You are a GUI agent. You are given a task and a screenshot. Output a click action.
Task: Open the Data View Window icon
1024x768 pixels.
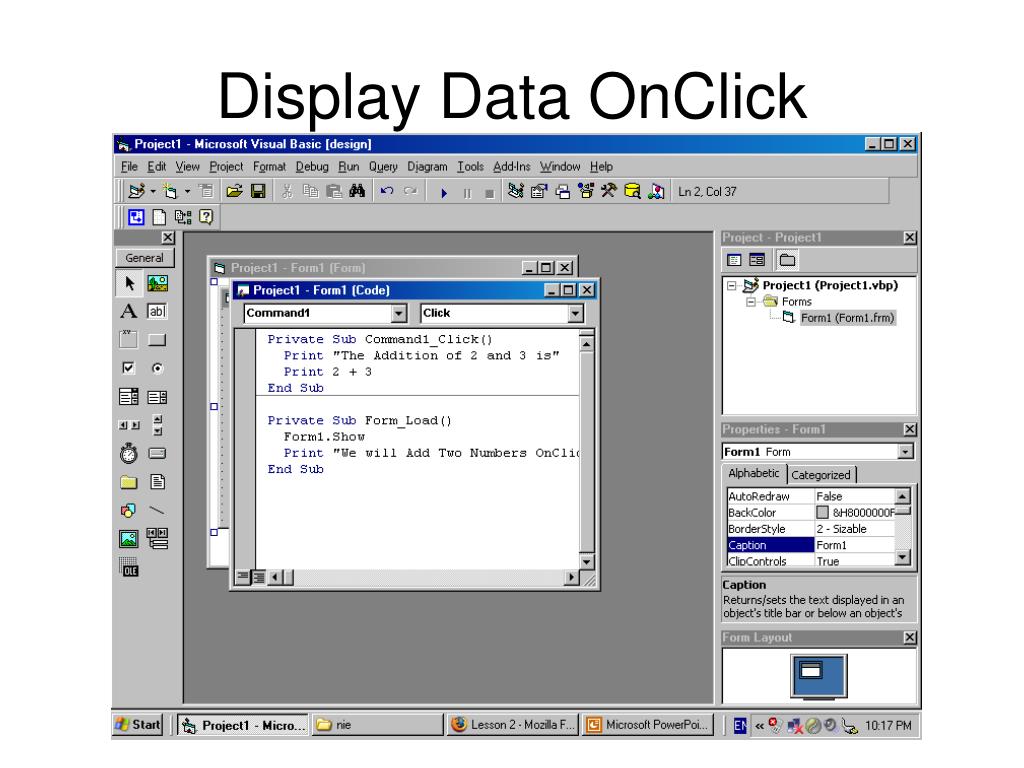(632, 191)
